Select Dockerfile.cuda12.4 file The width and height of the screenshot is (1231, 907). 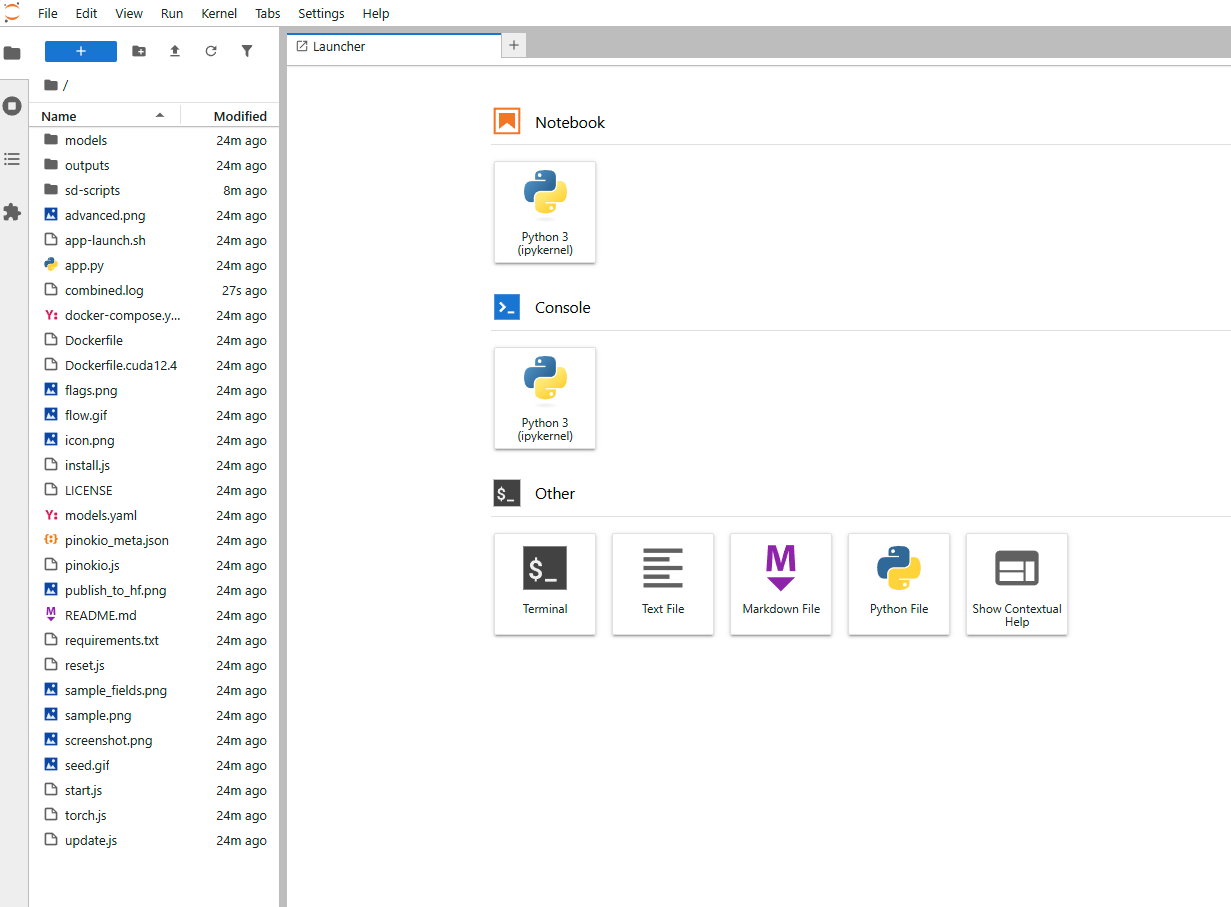[x=154, y=365]
